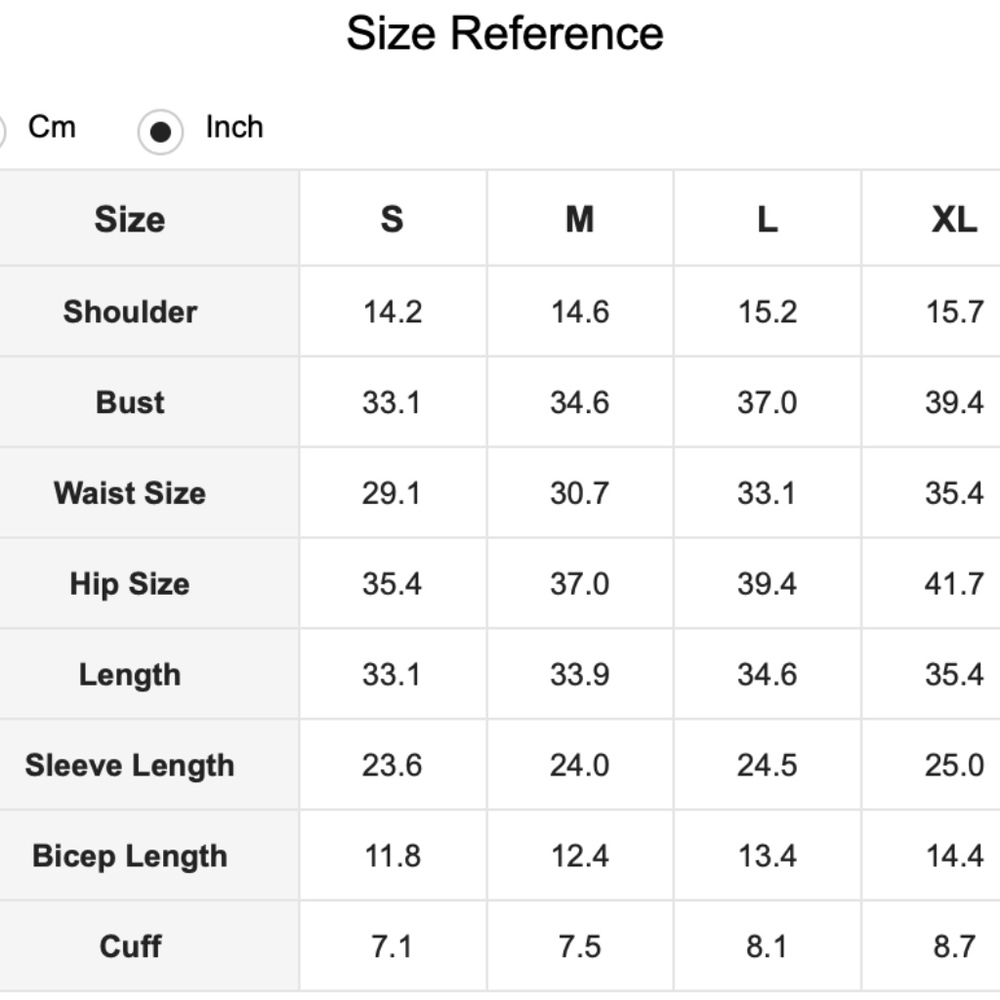Viewport: 1000px width, 1000px height.
Task: Select the Cm unit radio button
Action: click(1, 132)
